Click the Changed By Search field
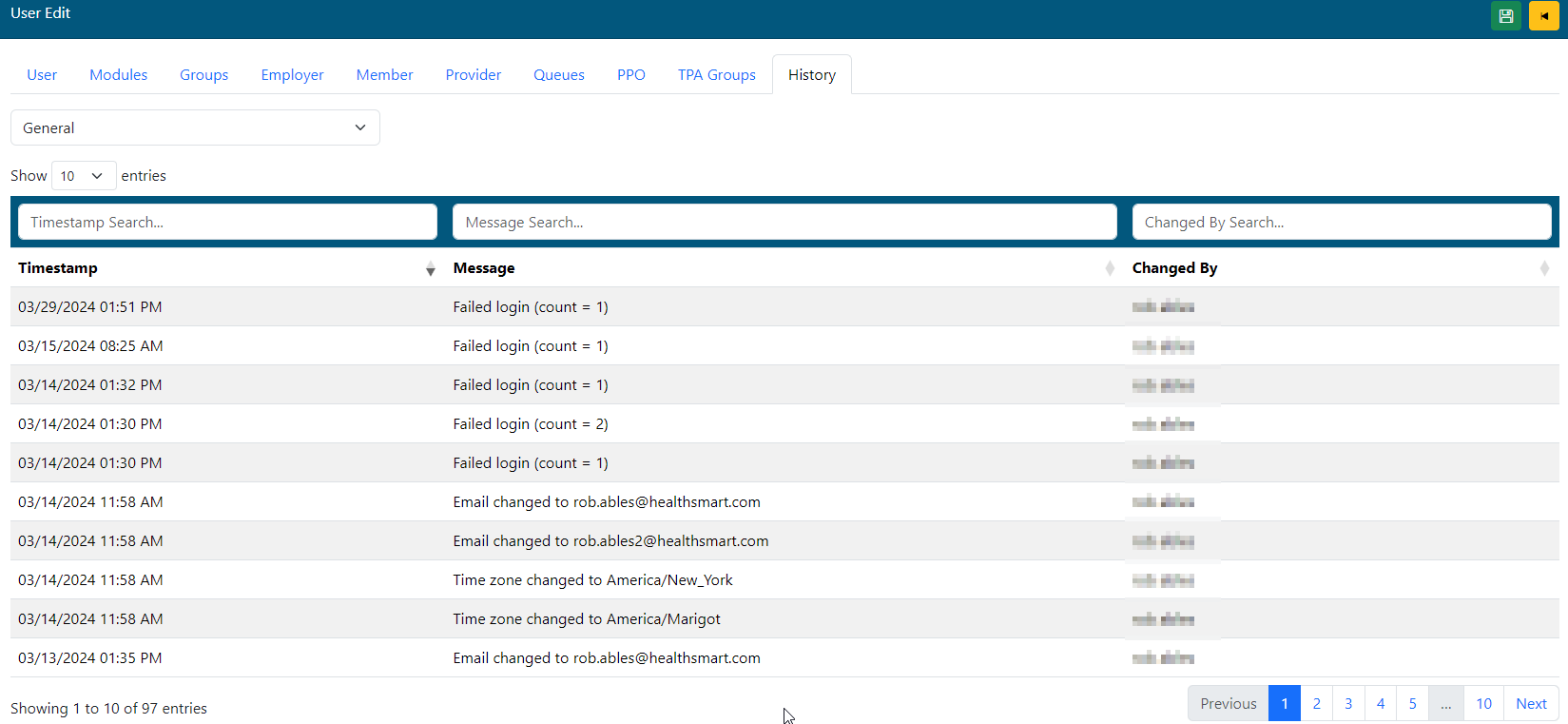This screenshot has width=1568, height=724. (1341, 223)
